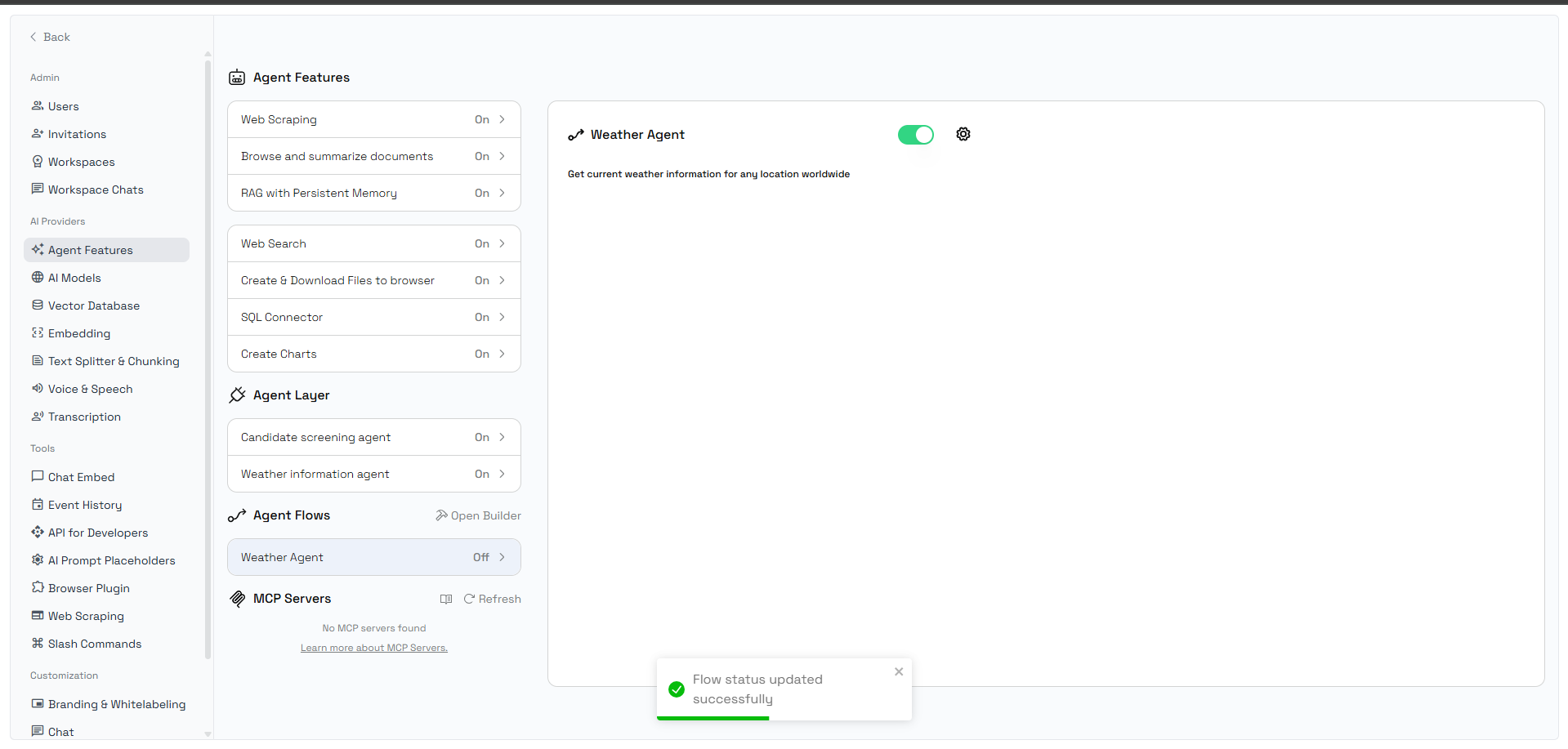Open Learn more about MCP Servers link
The height and width of the screenshot is (749, 1568).
tap(373, 648)
